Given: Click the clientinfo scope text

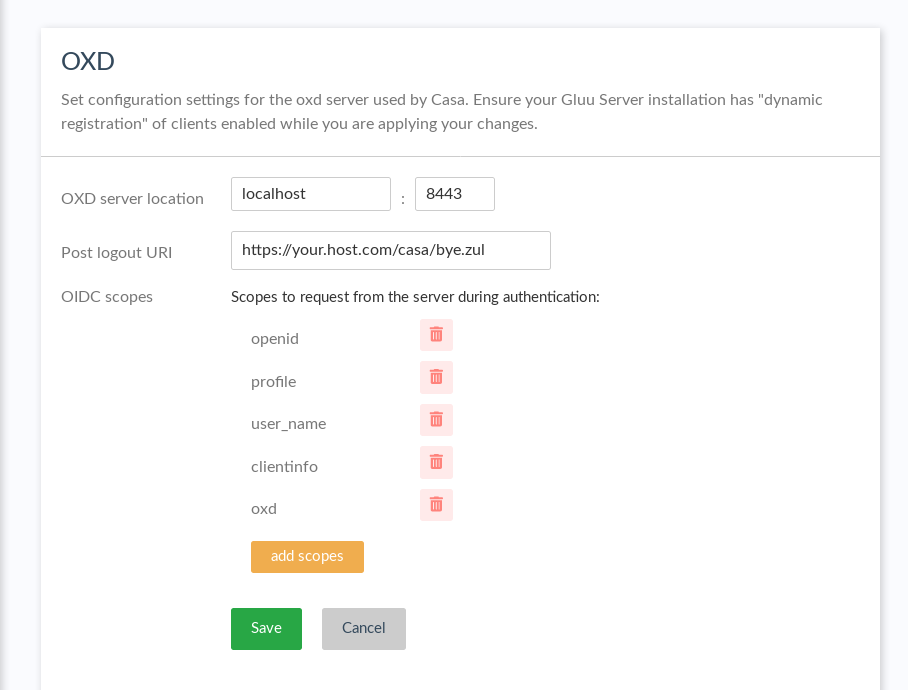Looking at the screenshot, I should (284, 467).
